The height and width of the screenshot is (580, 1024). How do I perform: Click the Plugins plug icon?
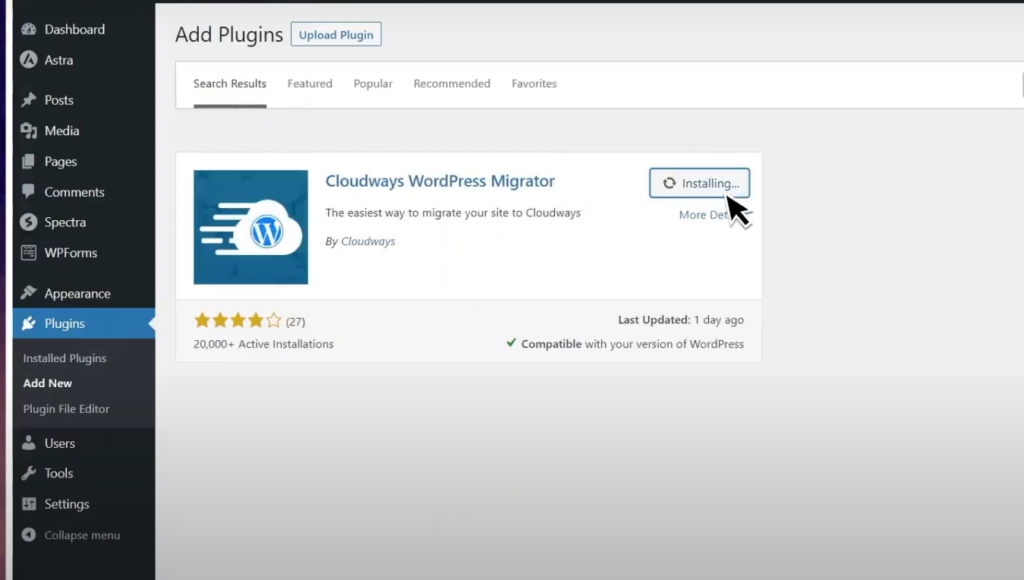click(29, 323)
